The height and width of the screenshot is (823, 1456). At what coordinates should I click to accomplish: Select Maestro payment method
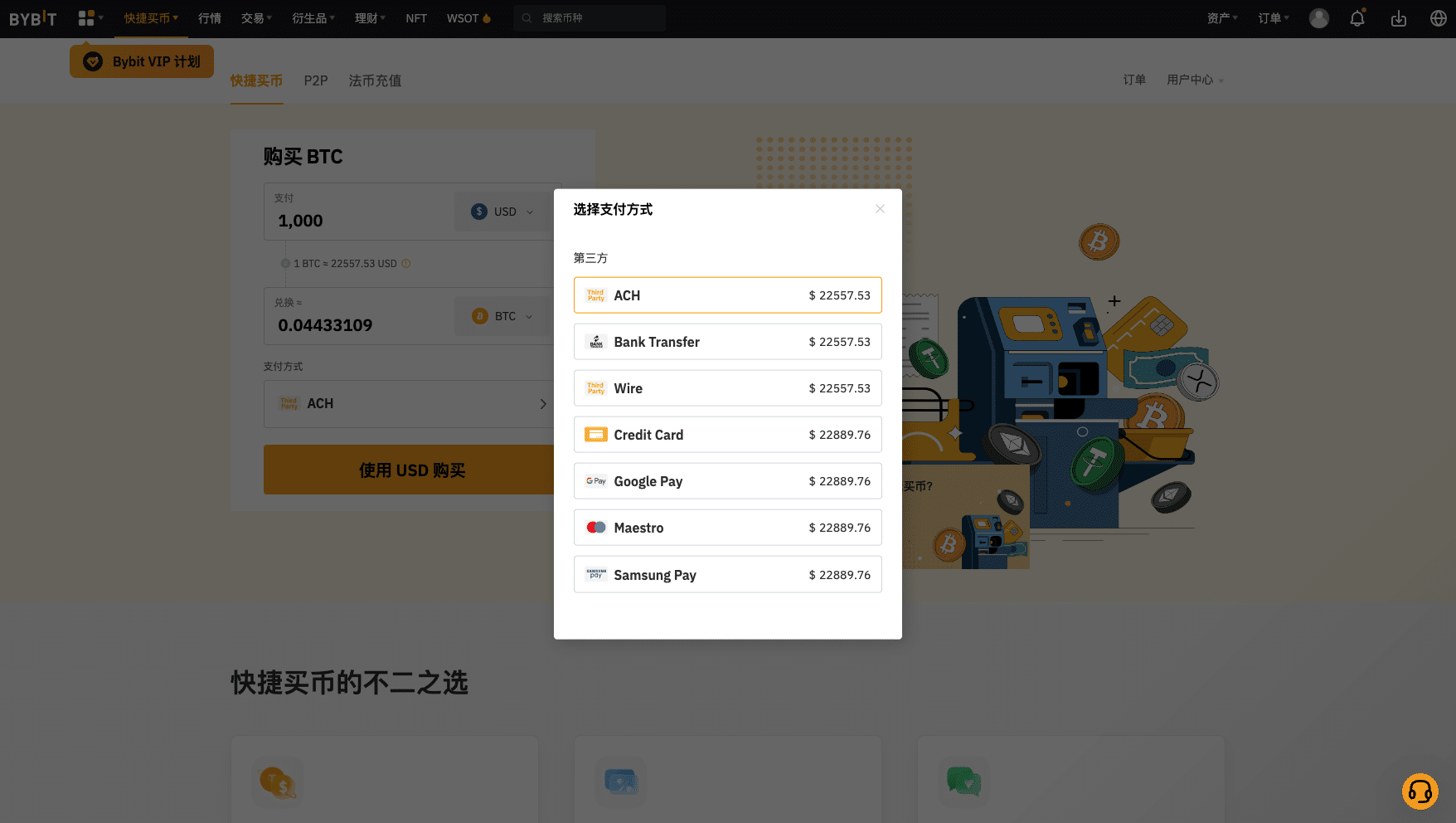pos(727,528)
